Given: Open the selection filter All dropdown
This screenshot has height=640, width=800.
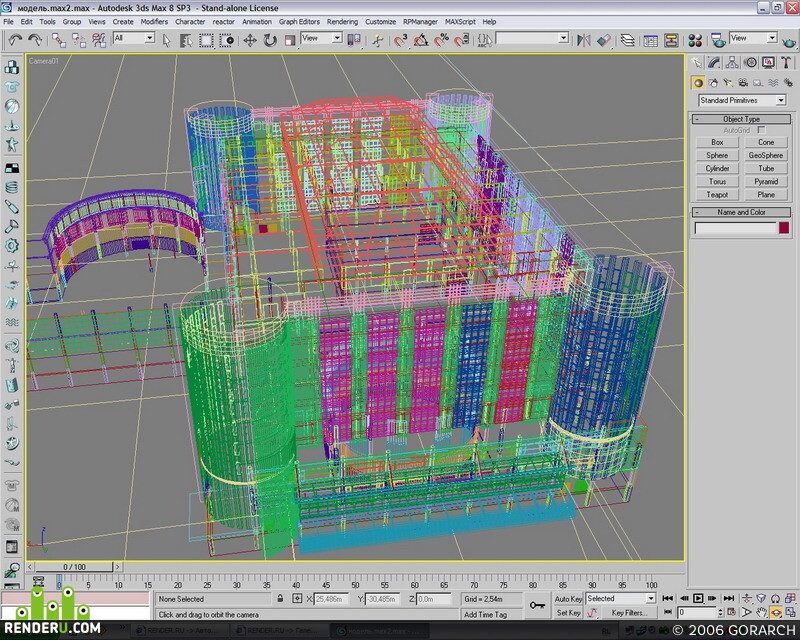Looking at the screenshot, I should pyautogui.click(x=134, y=38).
